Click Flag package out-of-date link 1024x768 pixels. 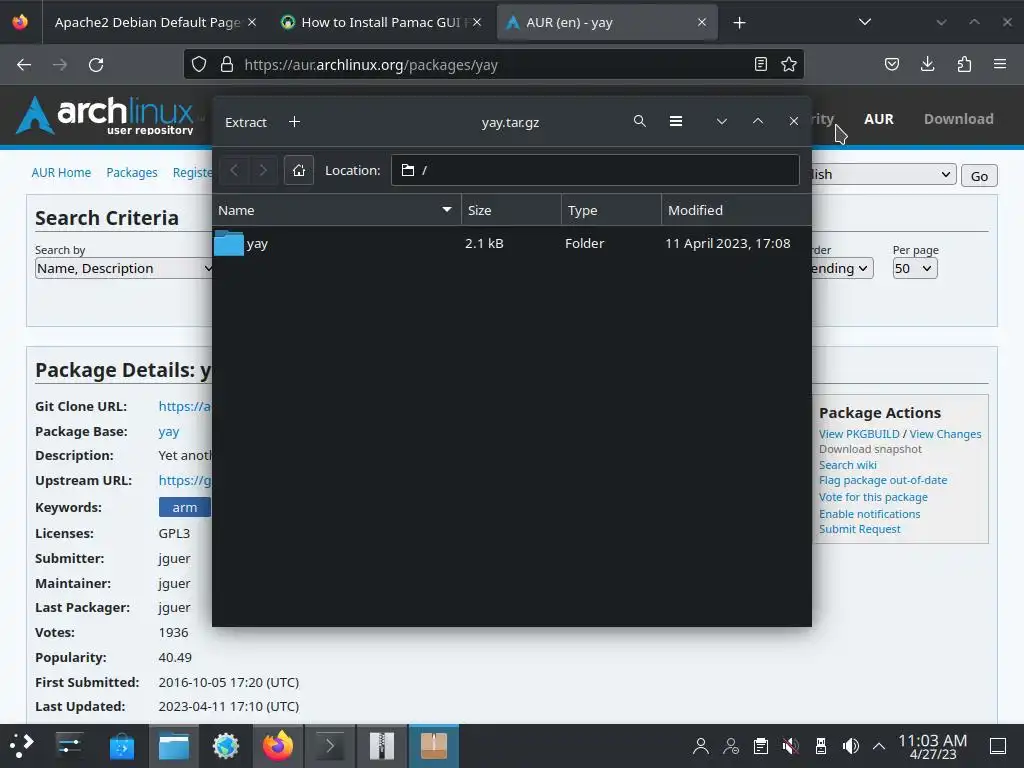tap(883, 480)
